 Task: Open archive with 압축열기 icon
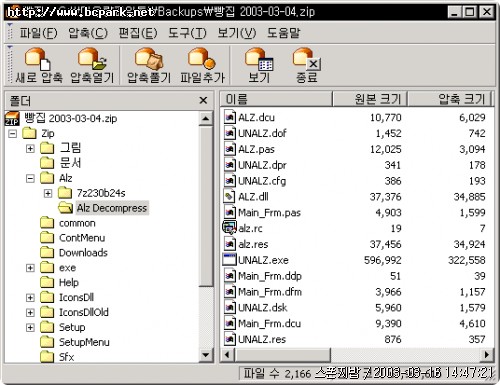[92, 59]
